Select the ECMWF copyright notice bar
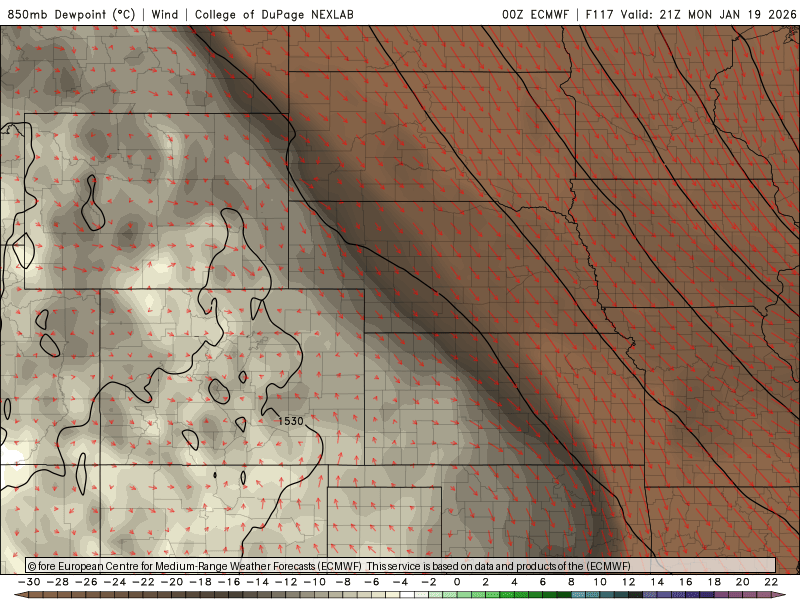The height and width of the screenshot is (600, 800). coord(401,566)
